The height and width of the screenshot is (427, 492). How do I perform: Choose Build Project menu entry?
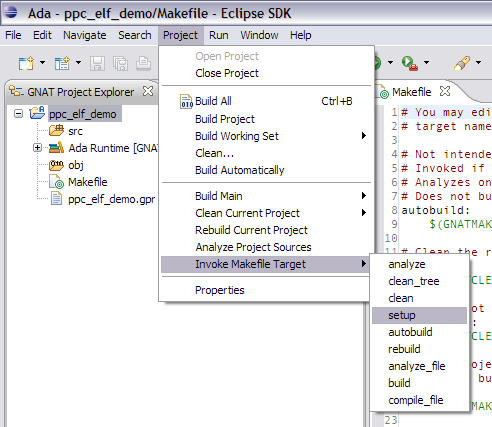coord(266,119)
